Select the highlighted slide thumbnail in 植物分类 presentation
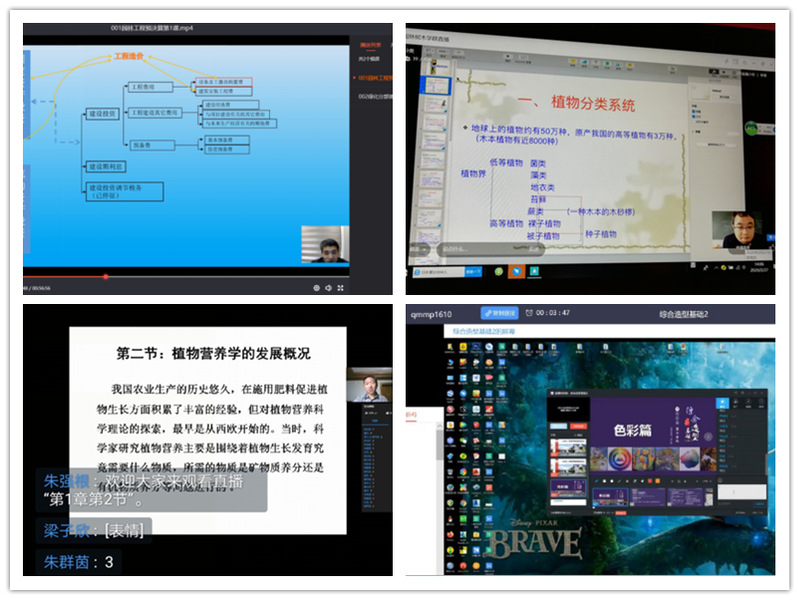Image resolution: width=799 pixels, height=600 pixels. point(435,85)
